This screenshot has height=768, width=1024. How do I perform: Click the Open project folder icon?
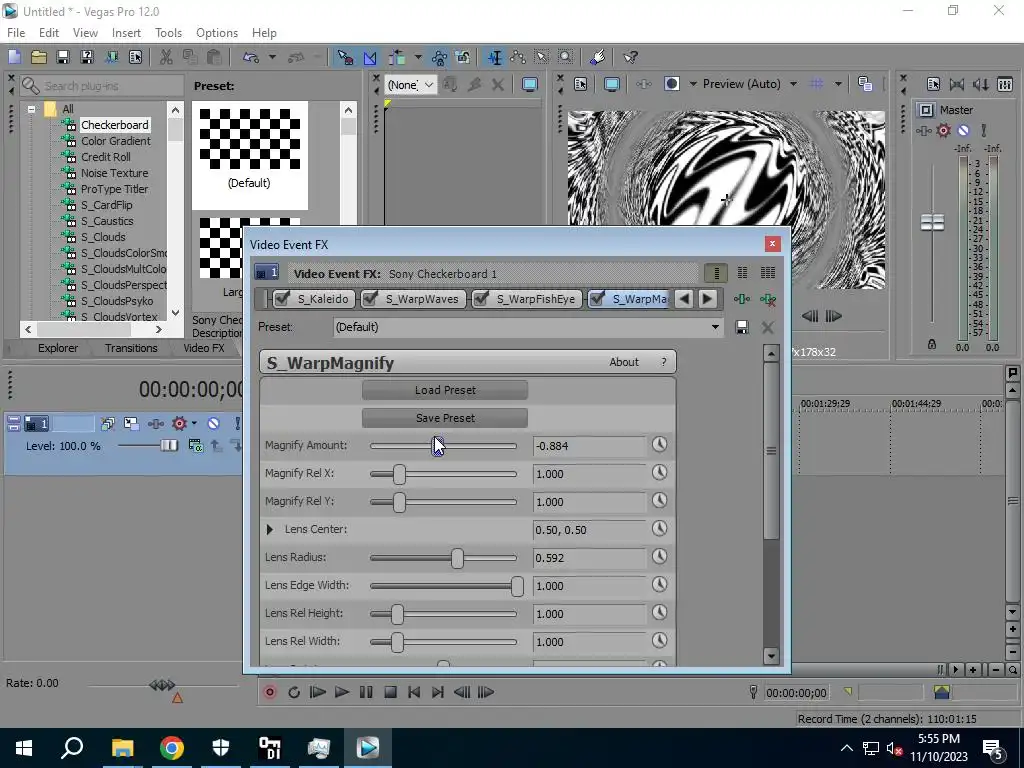(39, 57)
